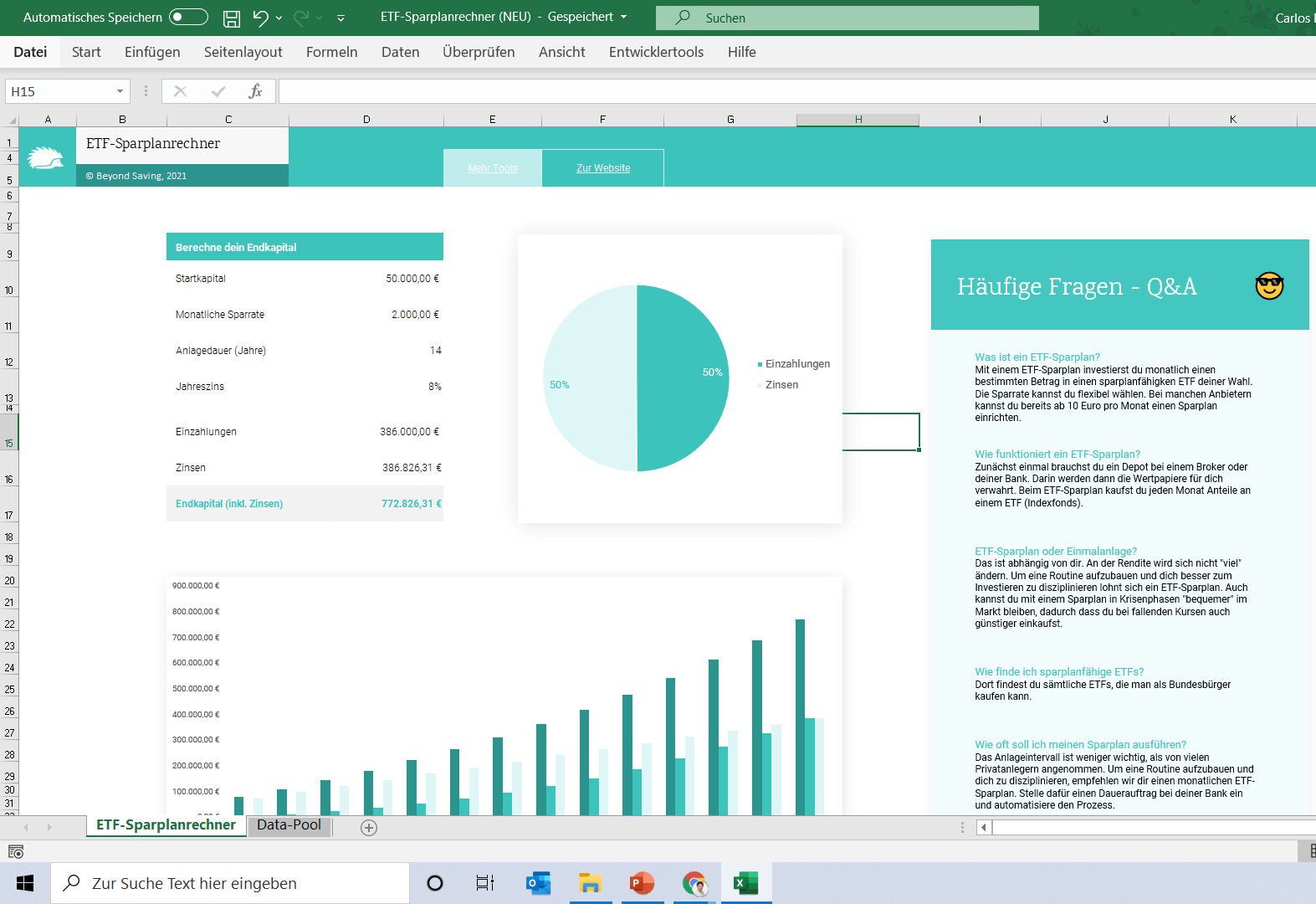Click the Confirm entry checkmark icon
This screenshot has height=904, width=1316.
click(218, 91)
